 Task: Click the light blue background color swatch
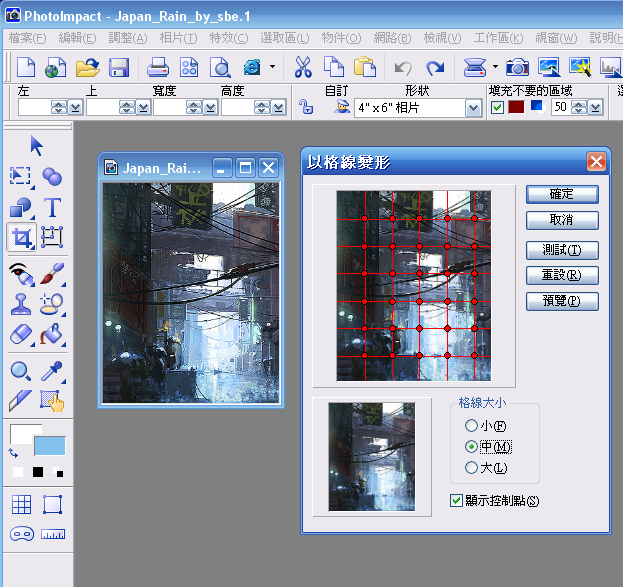pyautogui.click(x=50, y=446)
